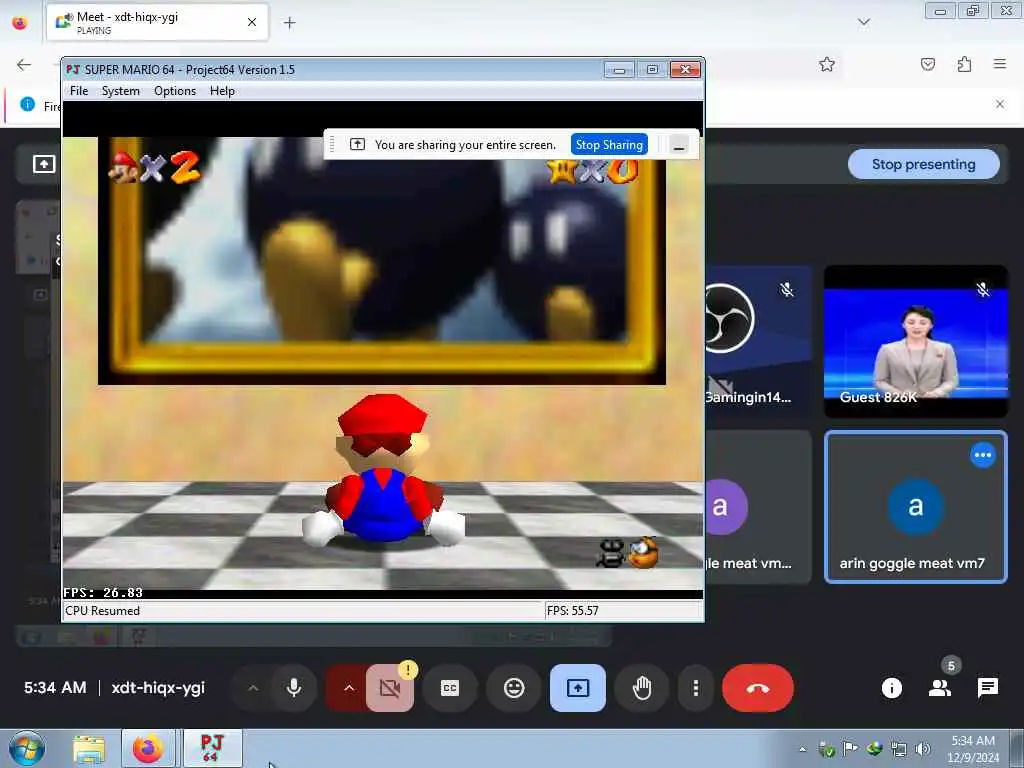Open the Pocket save icon in Firefox
The height and width of the screenshot is (768, 1024).
pos(927,64)
